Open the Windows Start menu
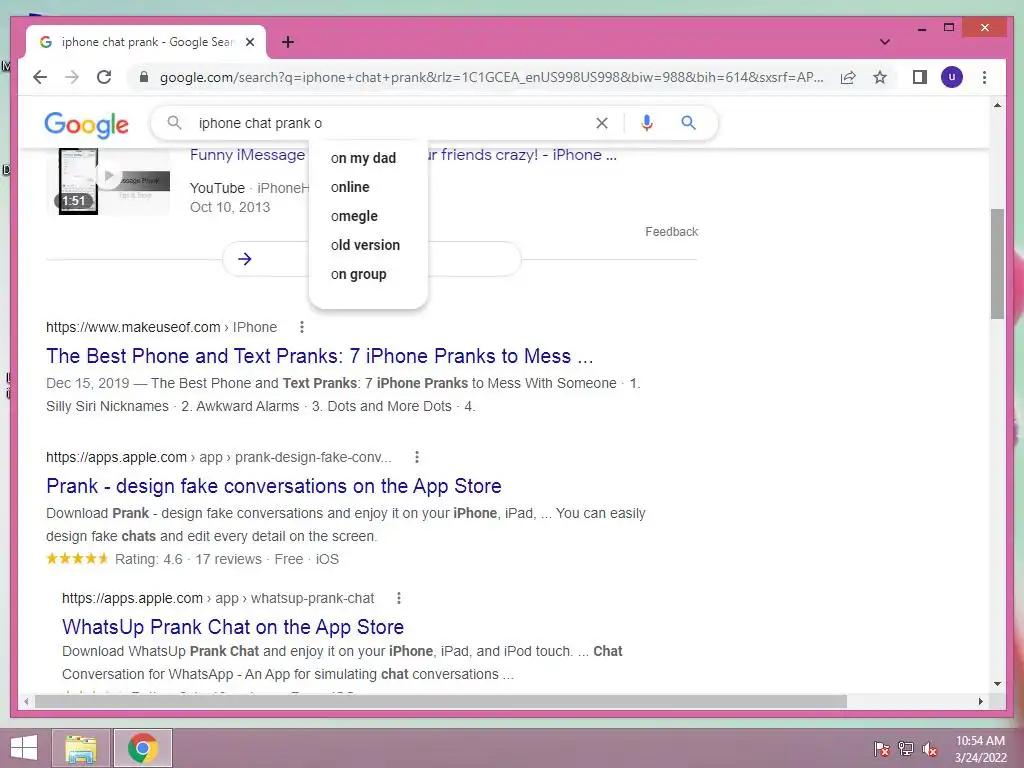Image resolution: width=1024 pixels, height=768 pixels. pos(24,748)
